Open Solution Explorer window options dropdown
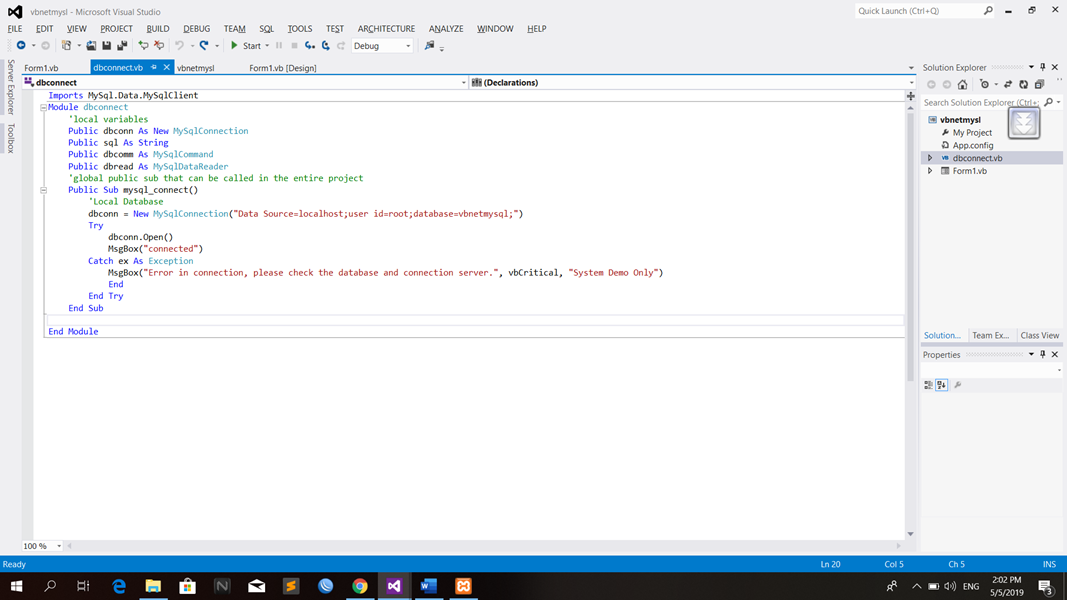Image resolution: width=1067 pixels, height=600 pixels. (x=1031, y=67)
